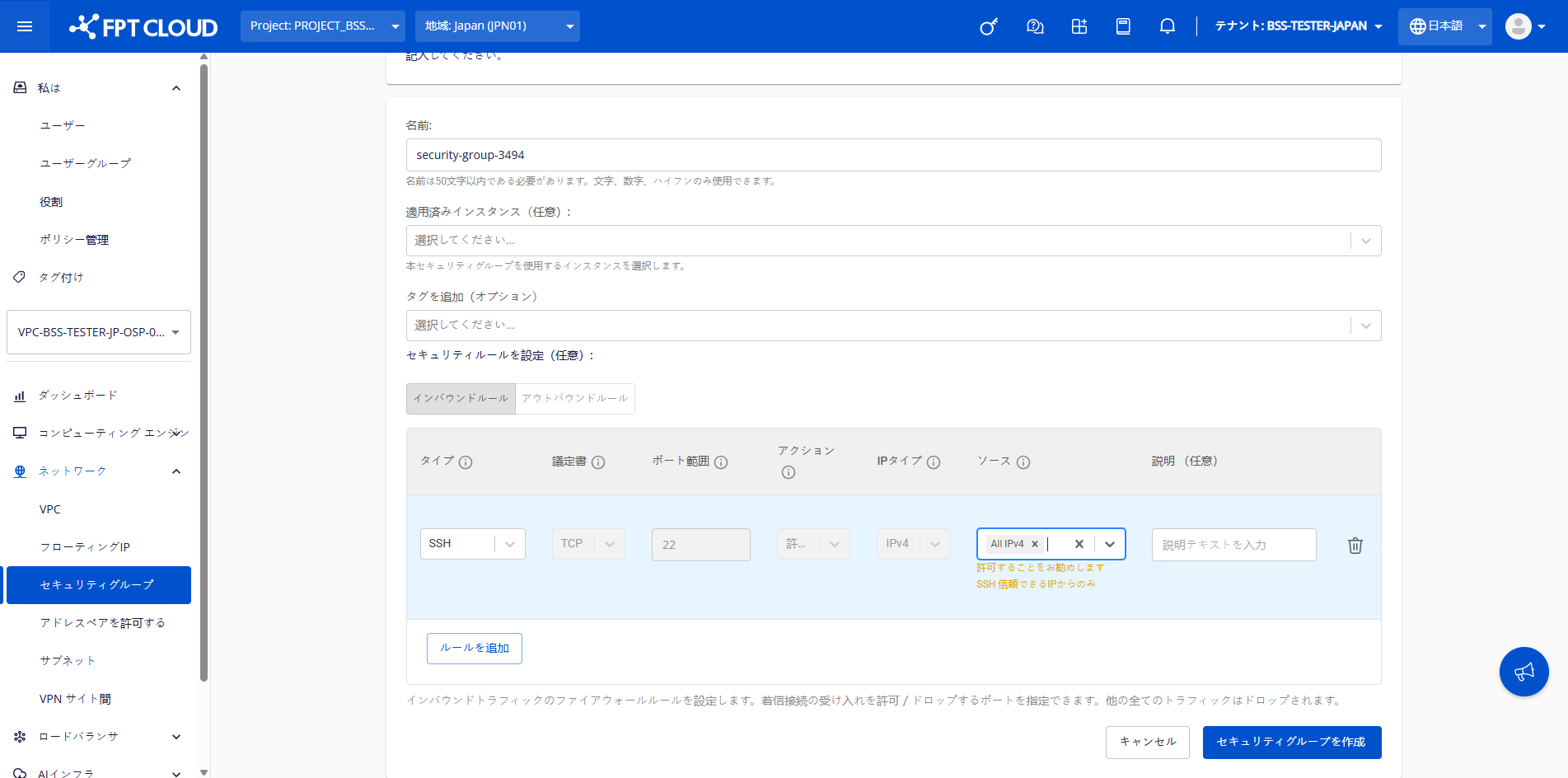
Task: Open the Project selector dropdown
Action: click(x=323, y=26)
